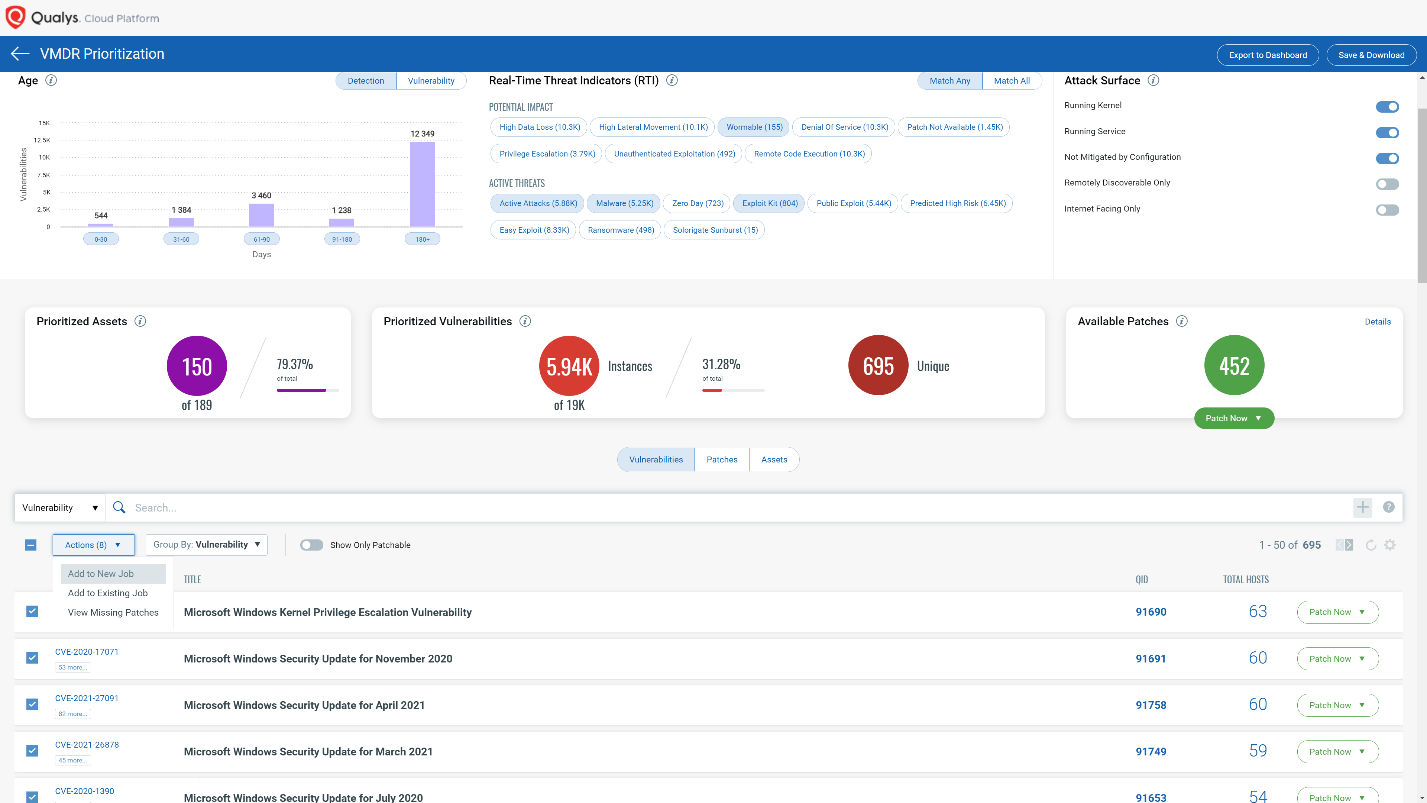This screenshot has width=1427, height=803.
Task: Open list settings gear icon
Action: tap(1390, 545)
